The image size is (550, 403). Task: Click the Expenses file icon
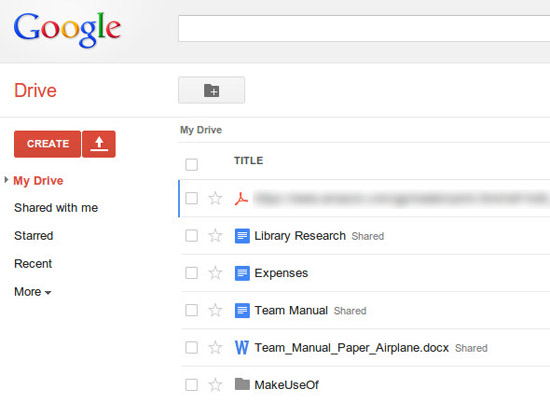coord(242,273)
